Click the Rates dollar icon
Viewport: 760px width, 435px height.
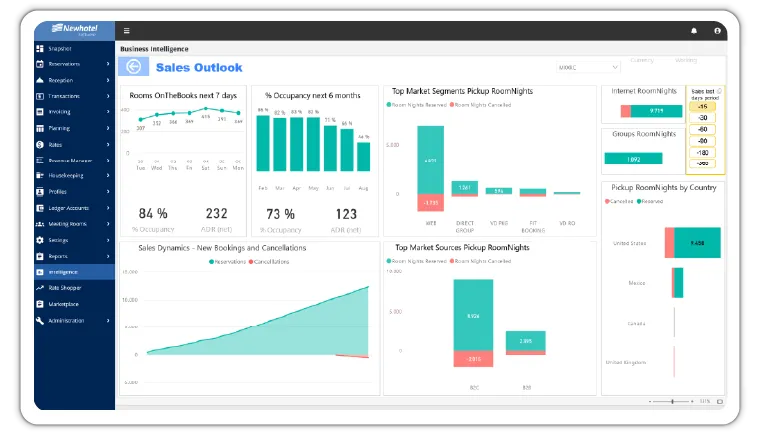(40, 145)
